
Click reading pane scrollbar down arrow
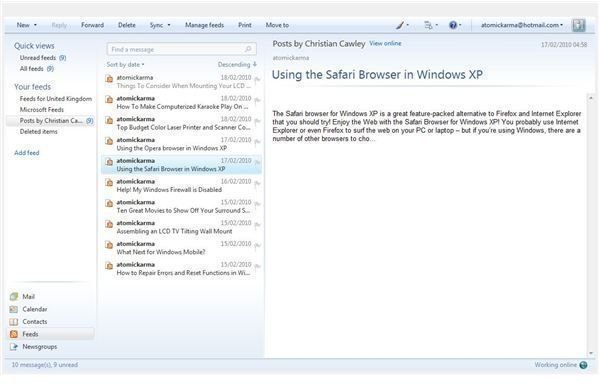[591, 353]
